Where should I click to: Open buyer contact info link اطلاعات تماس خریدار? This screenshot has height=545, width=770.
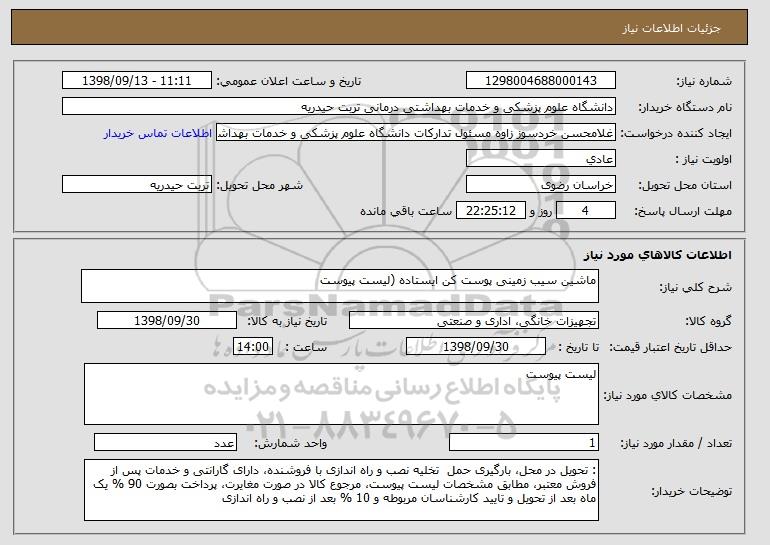tap(158, 133)
